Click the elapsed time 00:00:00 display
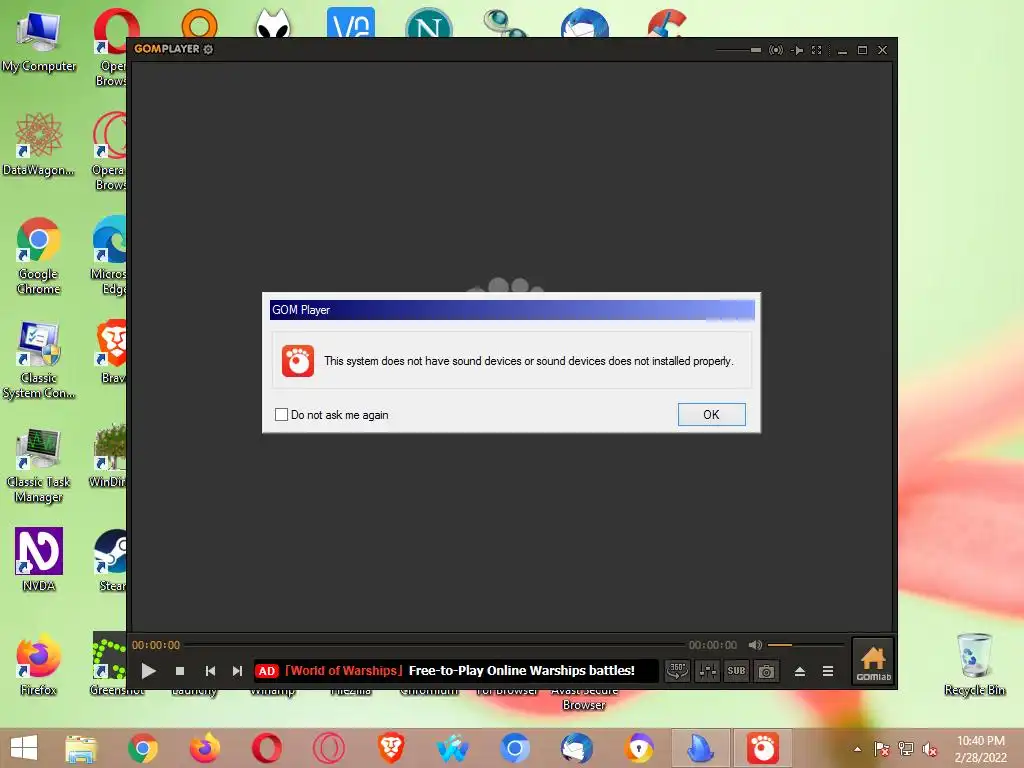This screenshot has height=768, width=1024. pos(155,645)
